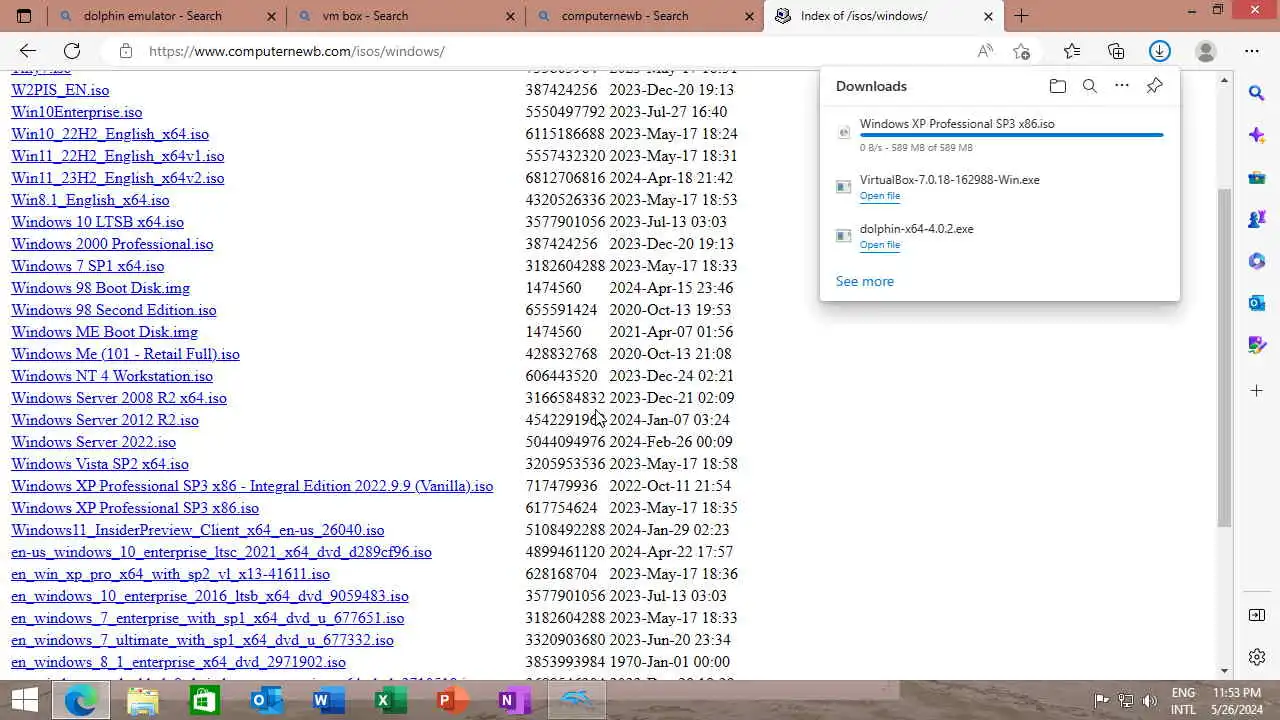Refresh the current page

[x=72, y=51]
